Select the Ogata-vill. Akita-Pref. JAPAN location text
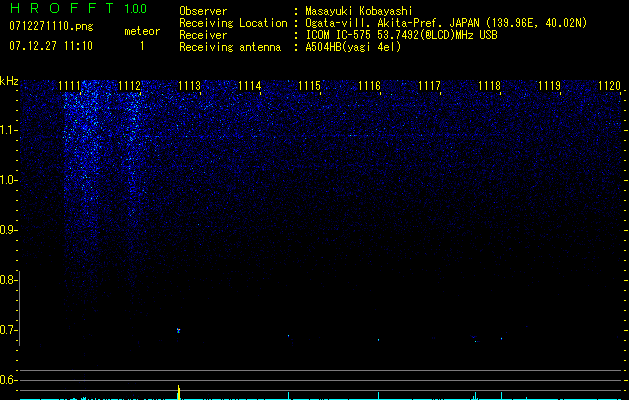The image size is (629, 400). point(446,23)
